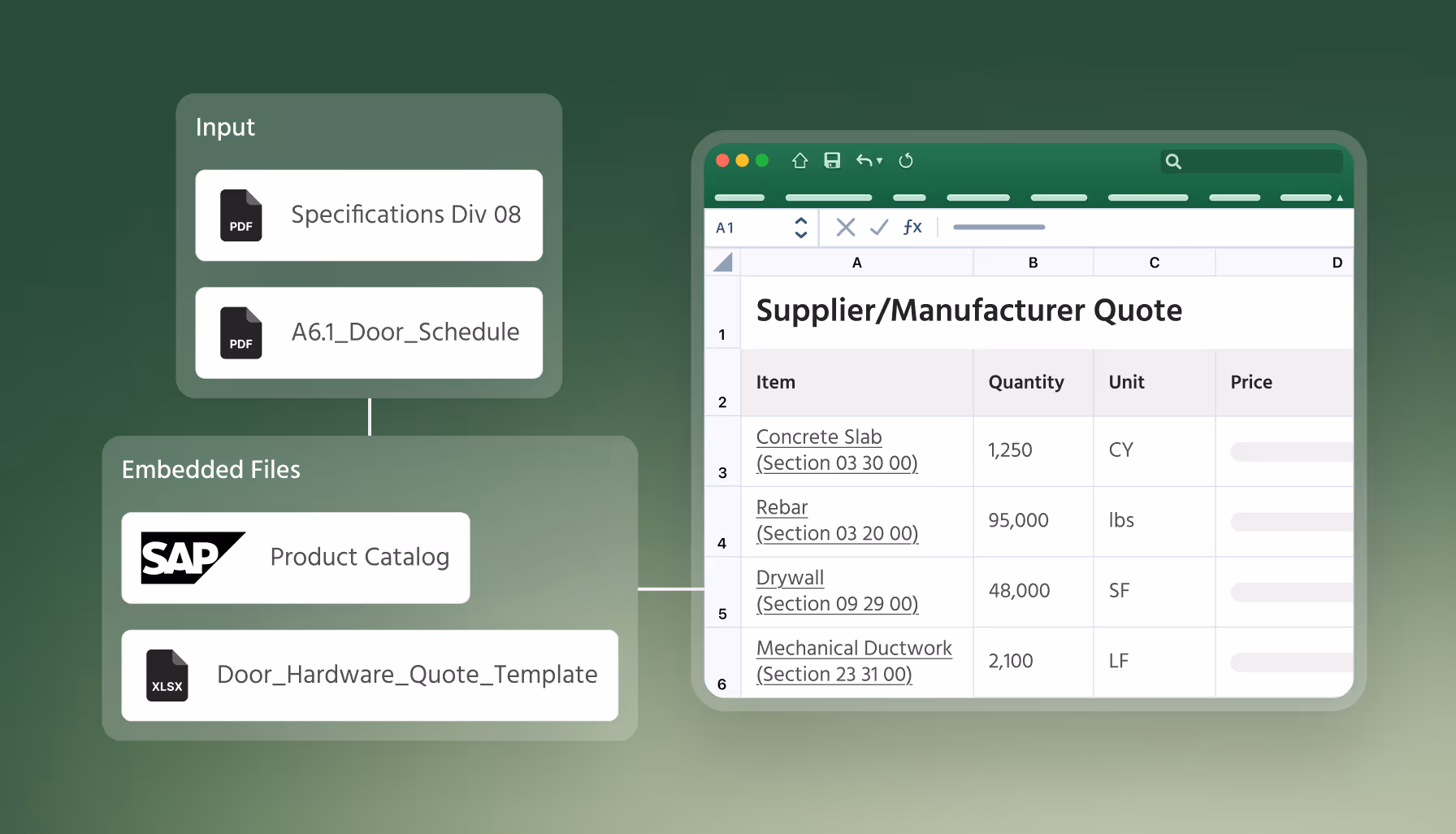Click the 95,000 quantity cell
The height and width of the screenshot is (834, 1456).
pos(1033,522)
